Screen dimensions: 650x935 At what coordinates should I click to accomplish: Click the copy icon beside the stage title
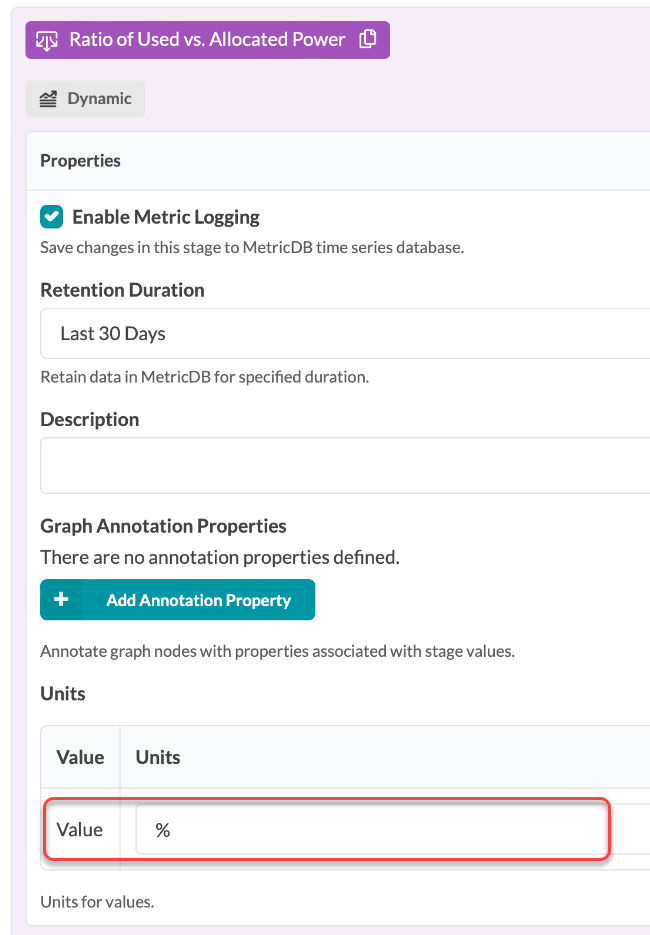368,40
